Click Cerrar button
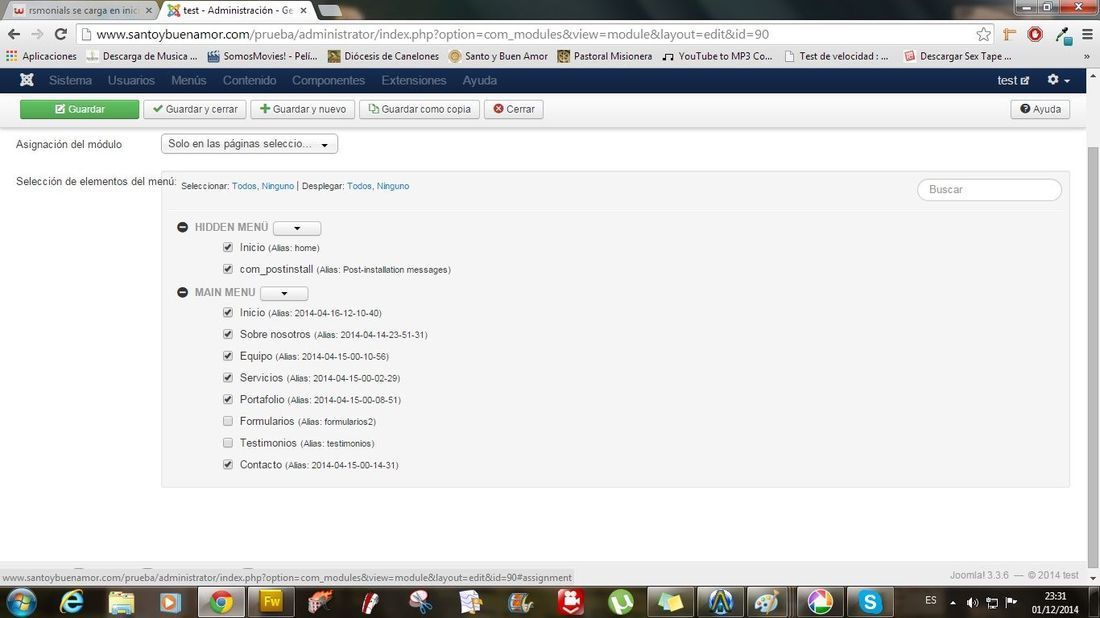1100x618 pixels. [x=514, y=109]
